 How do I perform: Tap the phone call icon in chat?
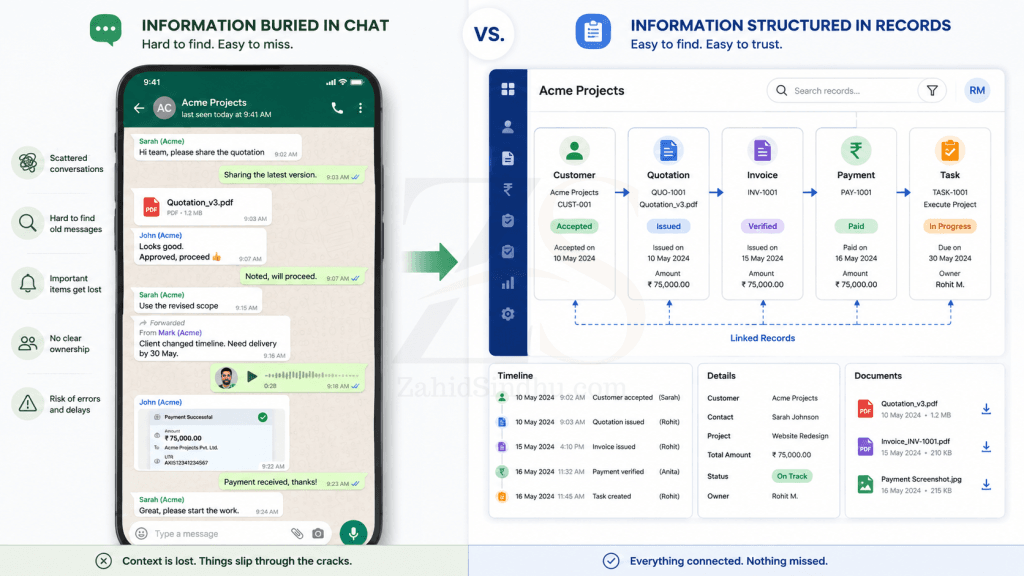(337, 108)
